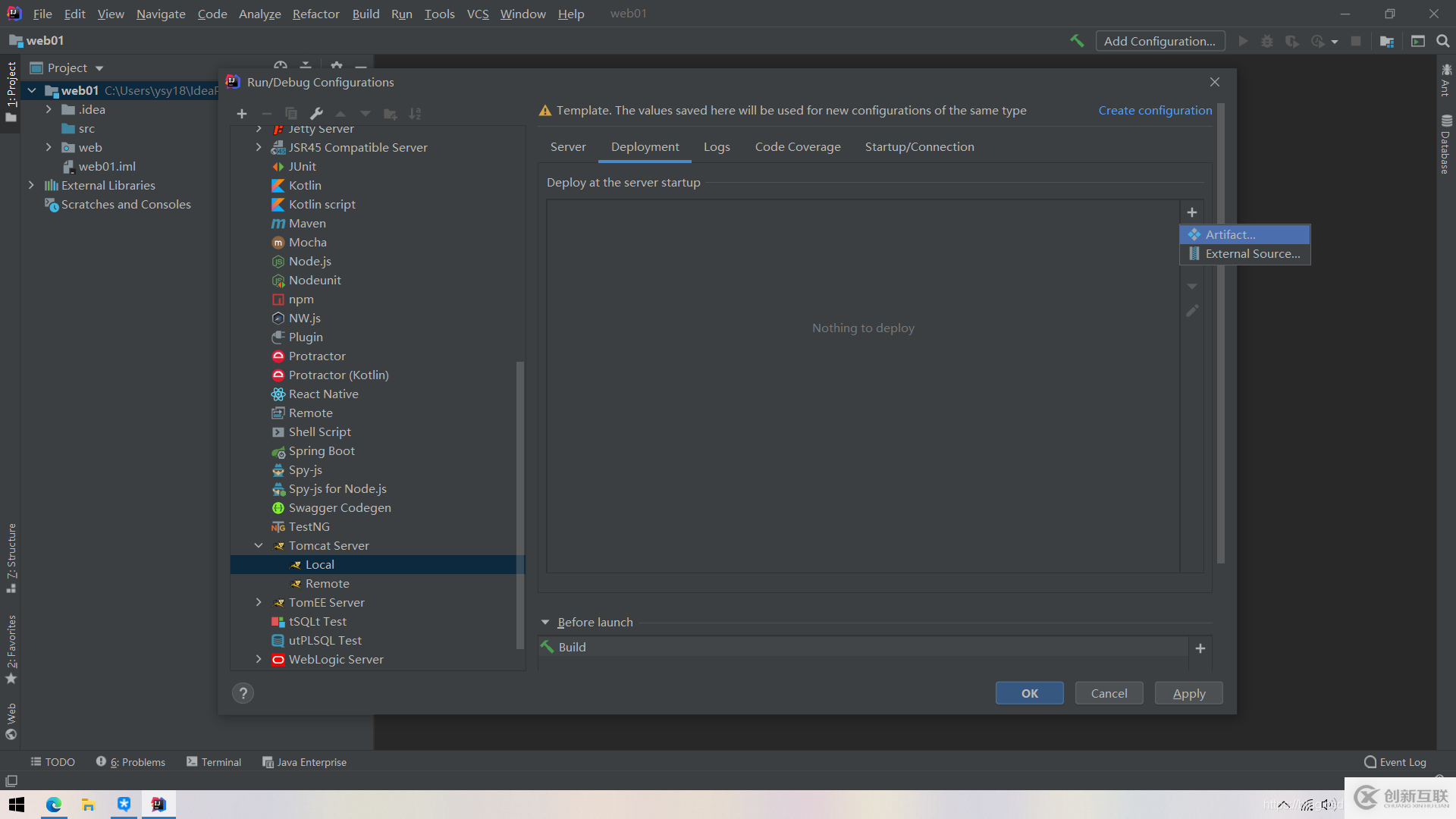This screenshot has height=819, width=1456.
Task: Collapse the Before launch section
Action: [544, 622]
